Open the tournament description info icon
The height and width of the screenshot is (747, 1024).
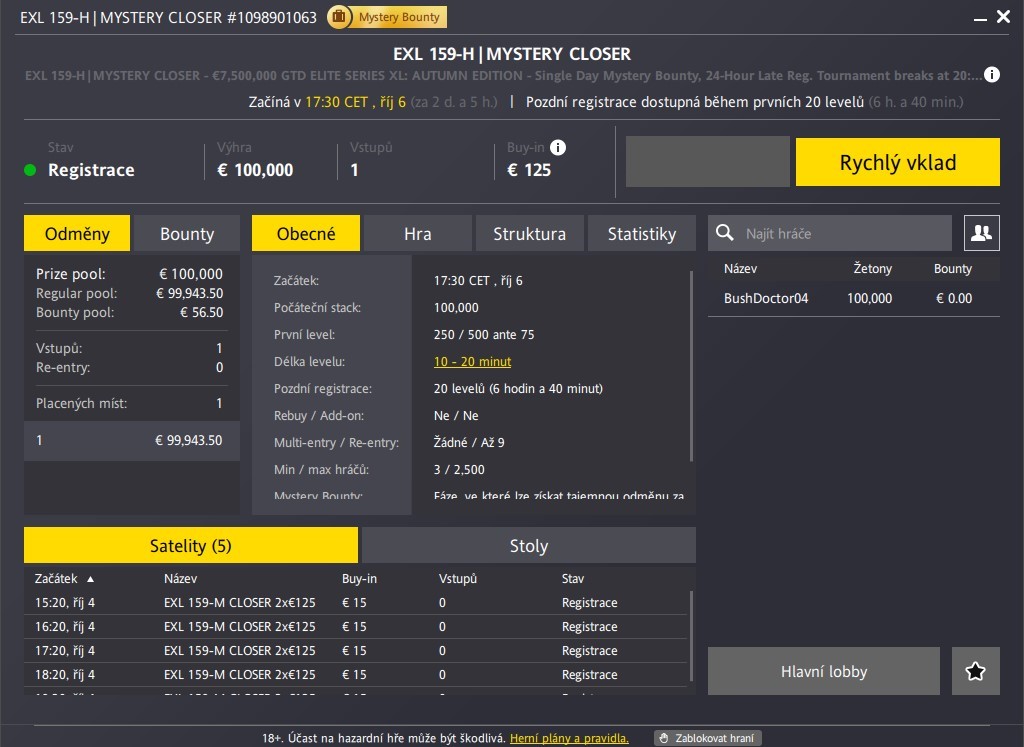(x=991, y=74)
